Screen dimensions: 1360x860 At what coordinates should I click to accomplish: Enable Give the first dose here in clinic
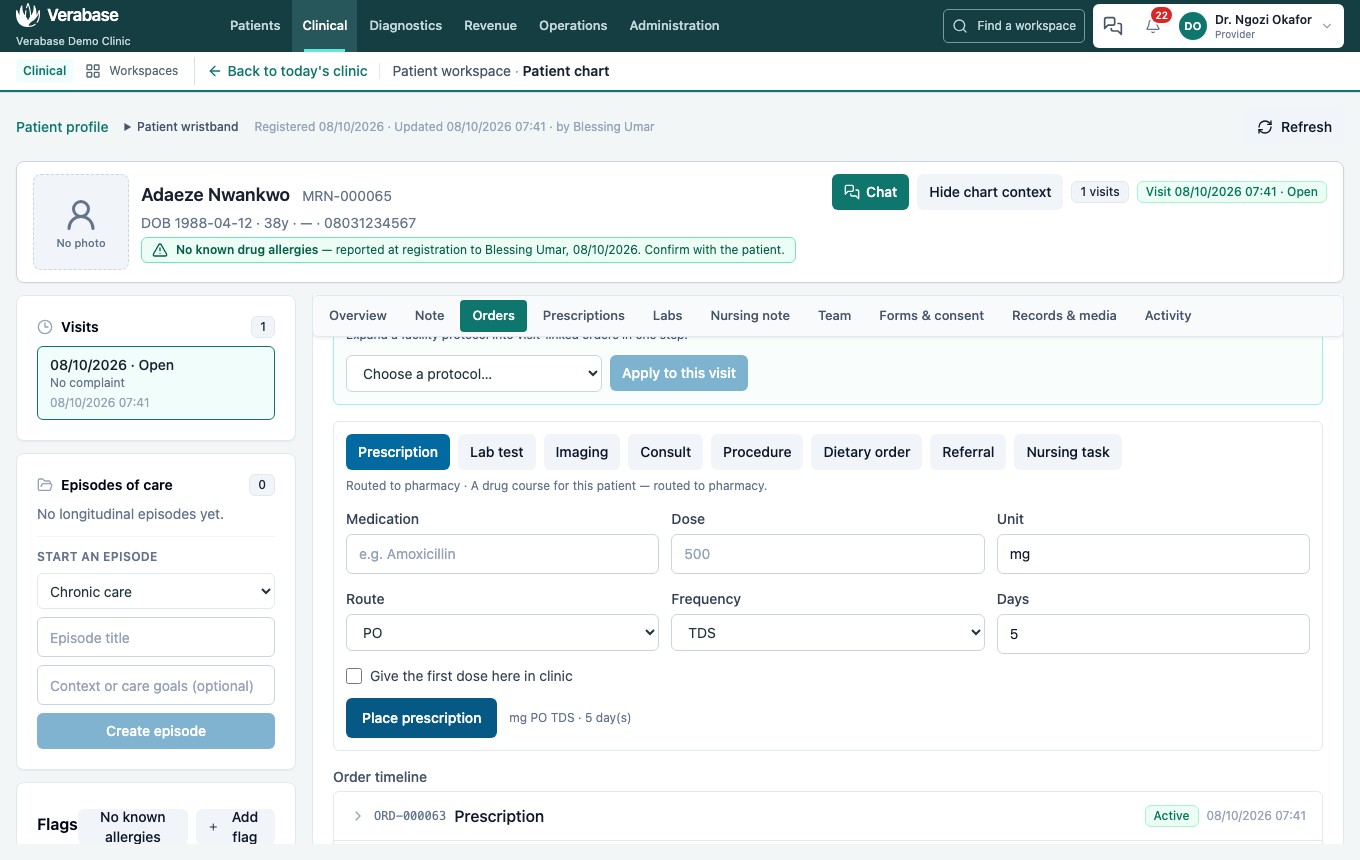pos(354,676)
